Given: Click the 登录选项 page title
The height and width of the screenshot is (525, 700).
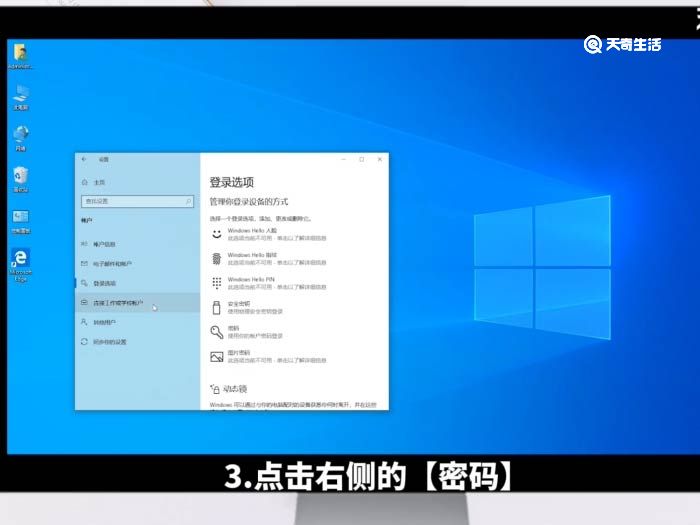Looking at the screenshot, I should click(x=232, y=182).
